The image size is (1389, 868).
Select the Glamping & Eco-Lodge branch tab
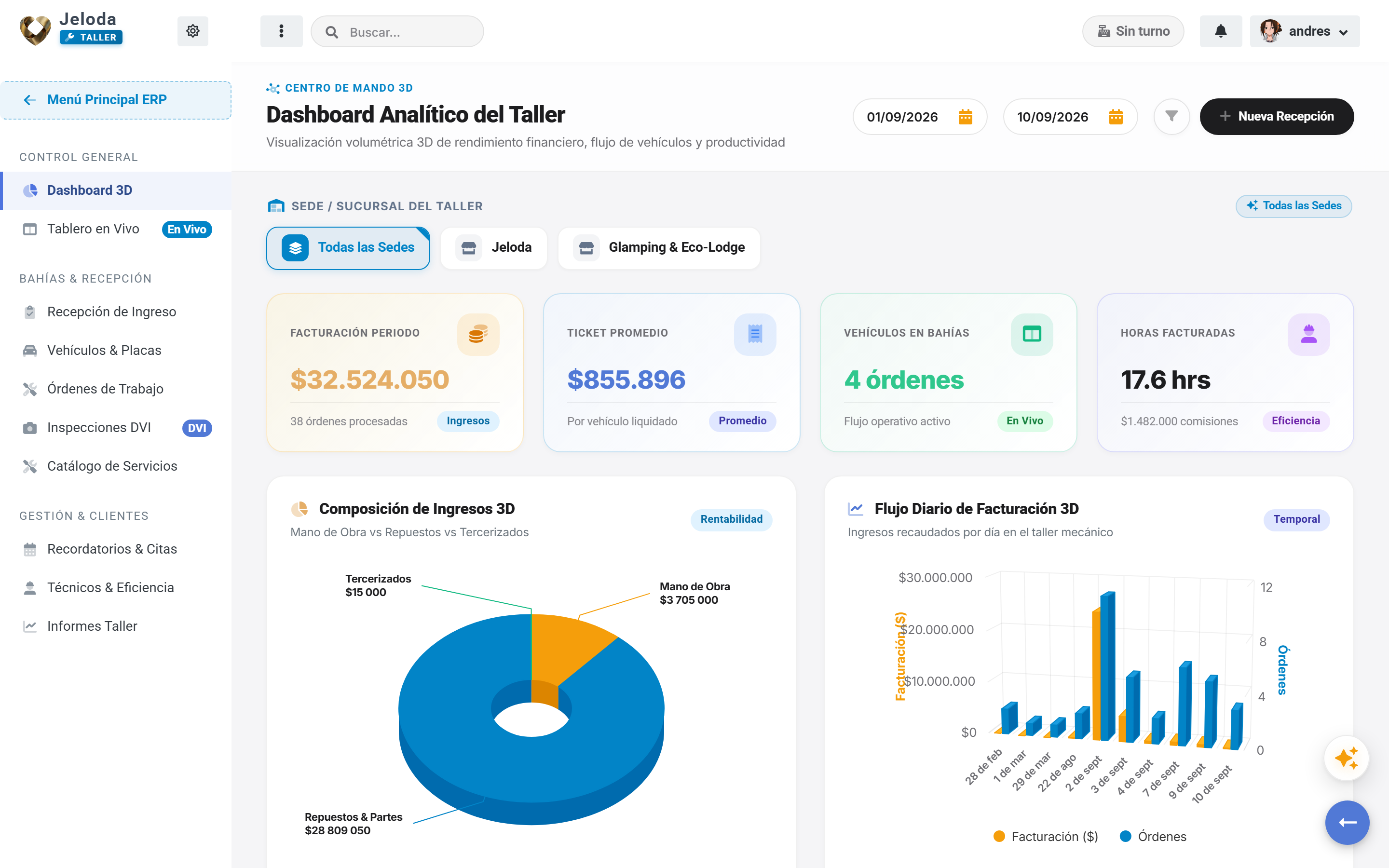659,248
